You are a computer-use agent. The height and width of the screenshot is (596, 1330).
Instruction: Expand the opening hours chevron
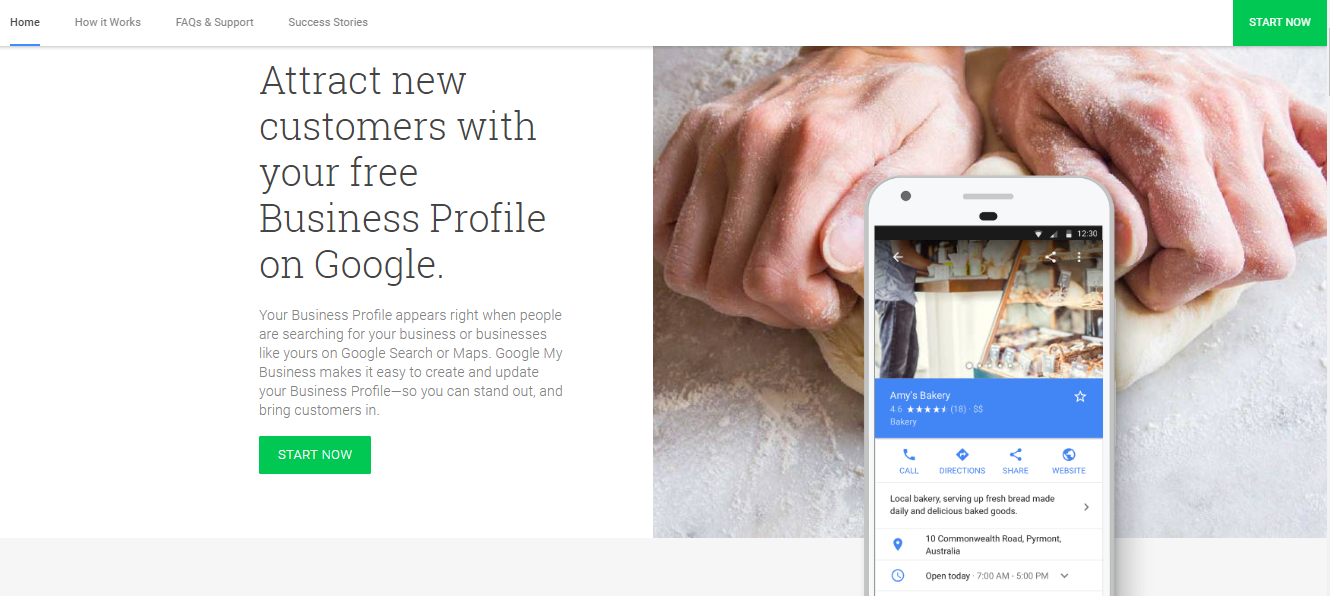tap(1064, 576)
